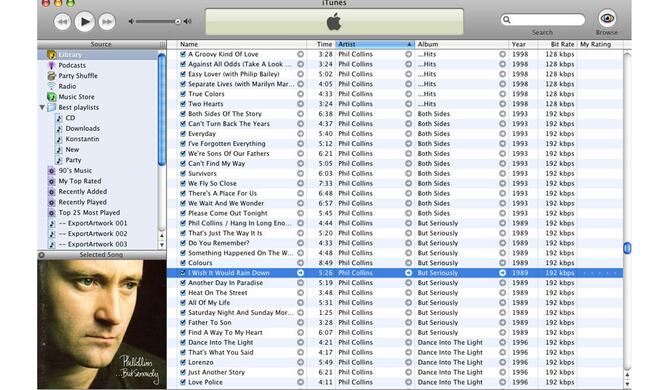Uncheck the Father To Son checkbox
Screen dimensions: 660x390
pos(183,322)
